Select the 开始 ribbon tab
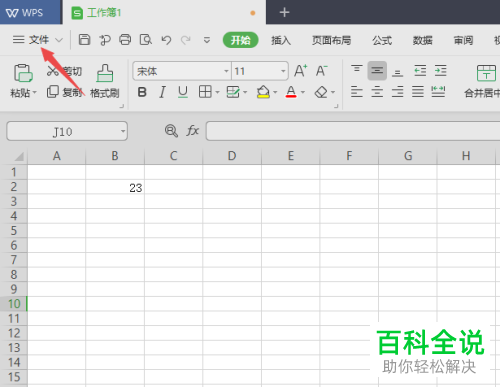500x387 pixels. [240, 40]
